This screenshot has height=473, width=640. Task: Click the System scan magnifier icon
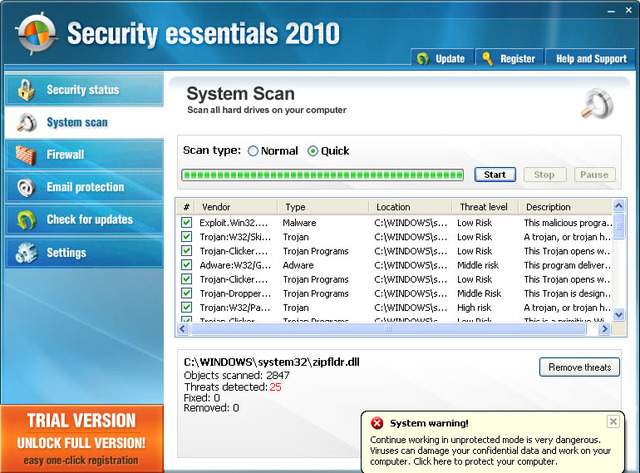coord(26,123)
